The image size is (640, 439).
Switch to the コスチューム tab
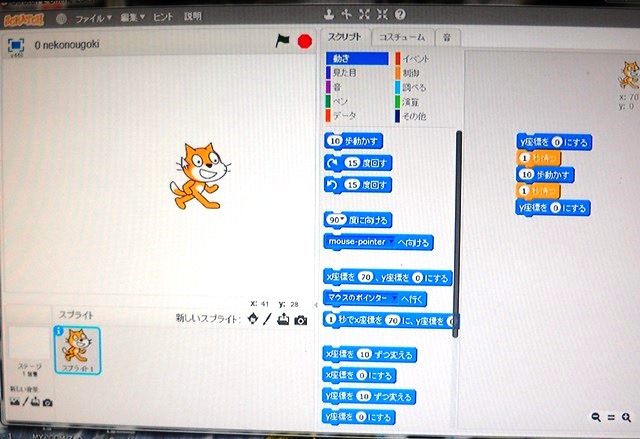point(402,38)
